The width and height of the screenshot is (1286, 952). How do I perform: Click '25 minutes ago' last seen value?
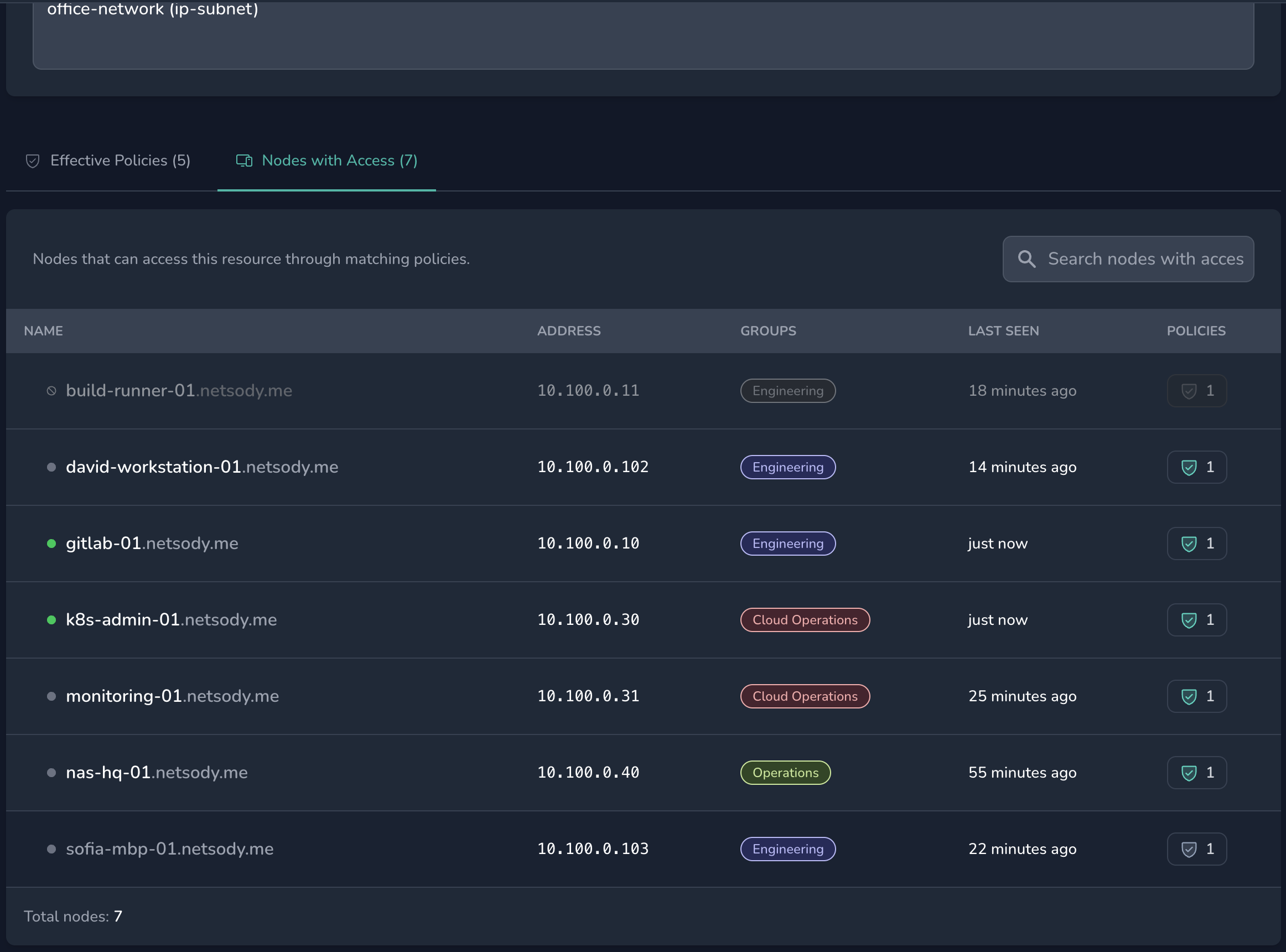pos(1022,696)
